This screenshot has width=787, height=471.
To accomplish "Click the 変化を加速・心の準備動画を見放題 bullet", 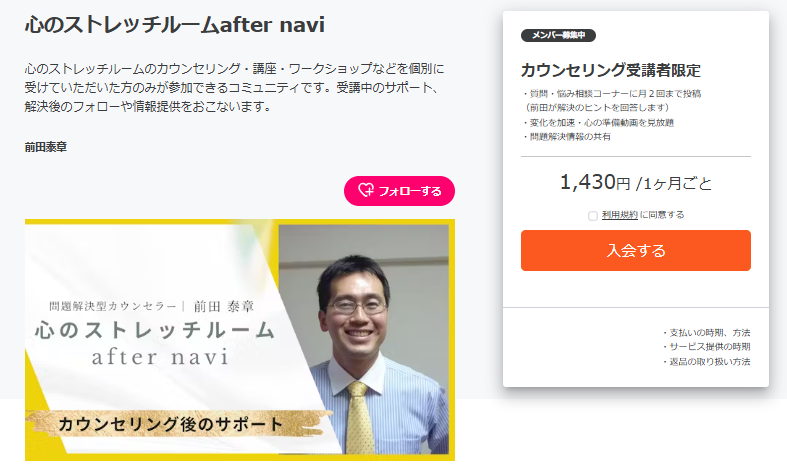I will click(x=598, y=123).
